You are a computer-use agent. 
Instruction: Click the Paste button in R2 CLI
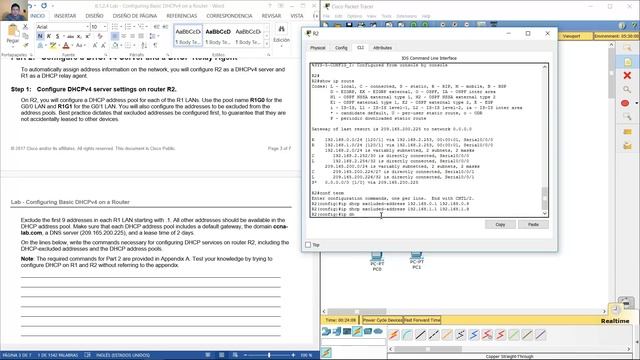pyautogui.click(x=533, y=224)
